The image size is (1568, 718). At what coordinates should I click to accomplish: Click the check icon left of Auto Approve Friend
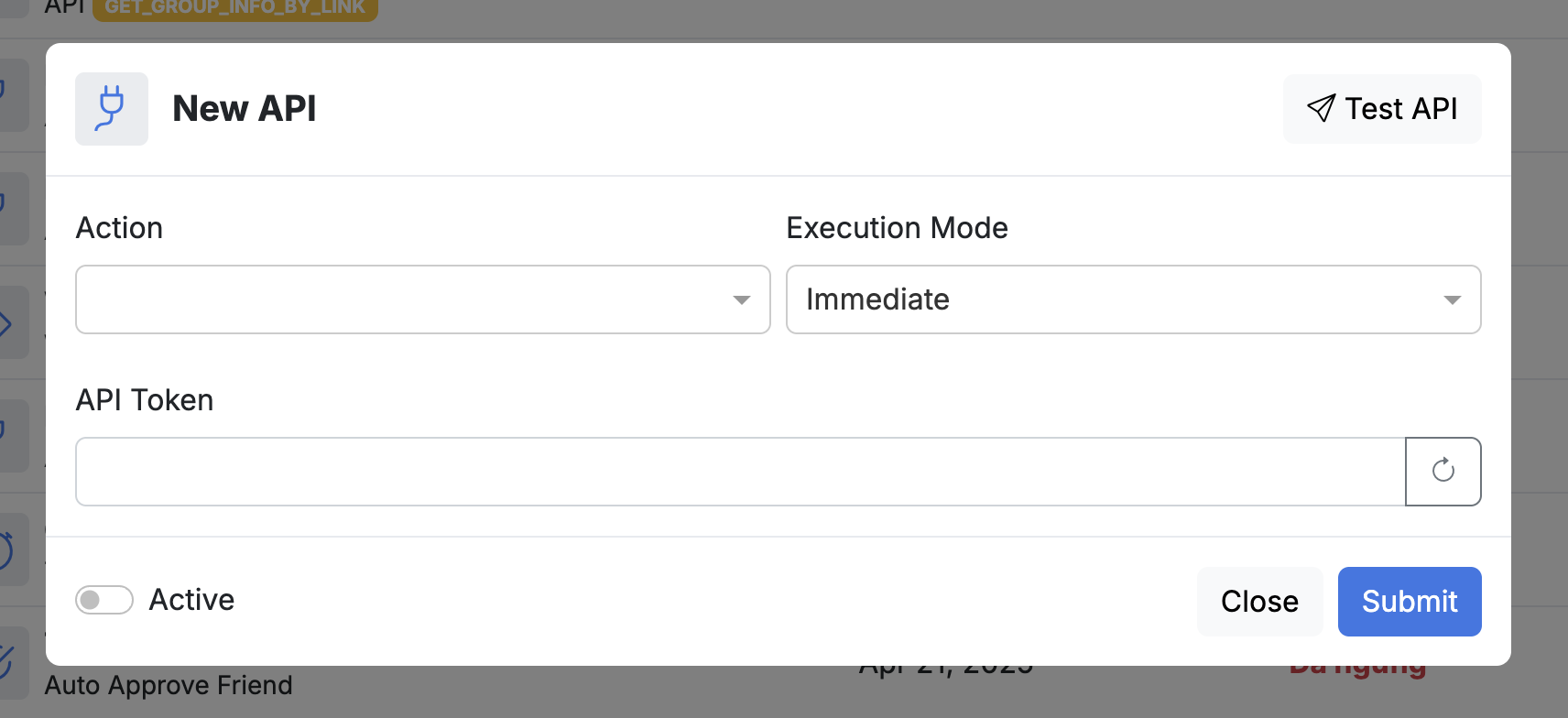(x=7, y=661)
